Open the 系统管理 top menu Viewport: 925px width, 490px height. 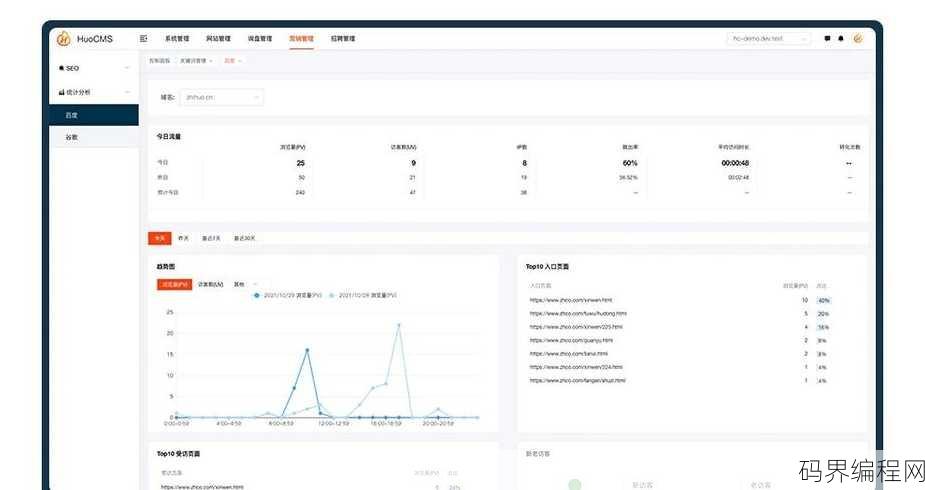(177, 38)
